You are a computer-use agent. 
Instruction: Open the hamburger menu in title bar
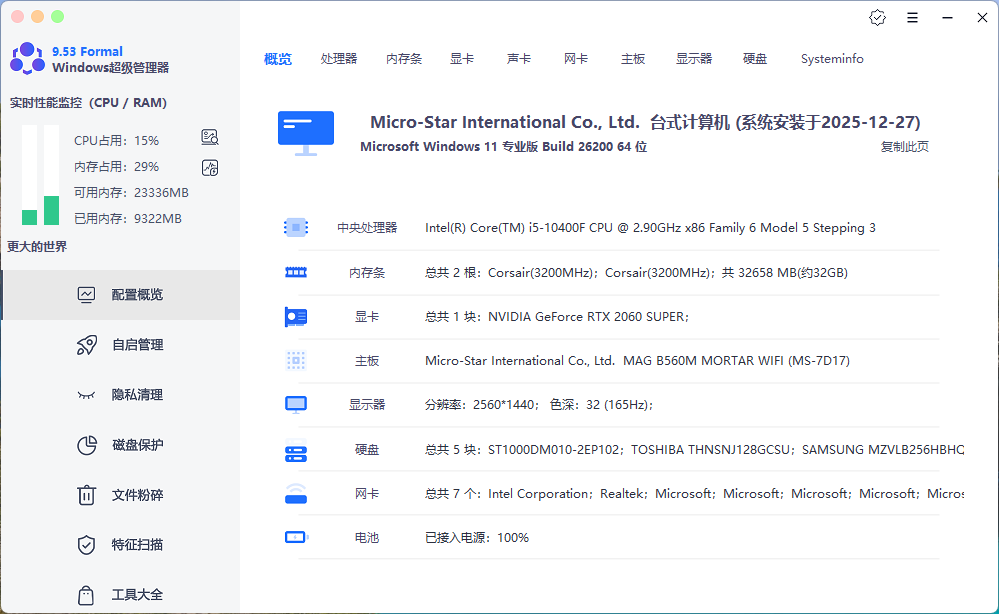click(914, 17)
